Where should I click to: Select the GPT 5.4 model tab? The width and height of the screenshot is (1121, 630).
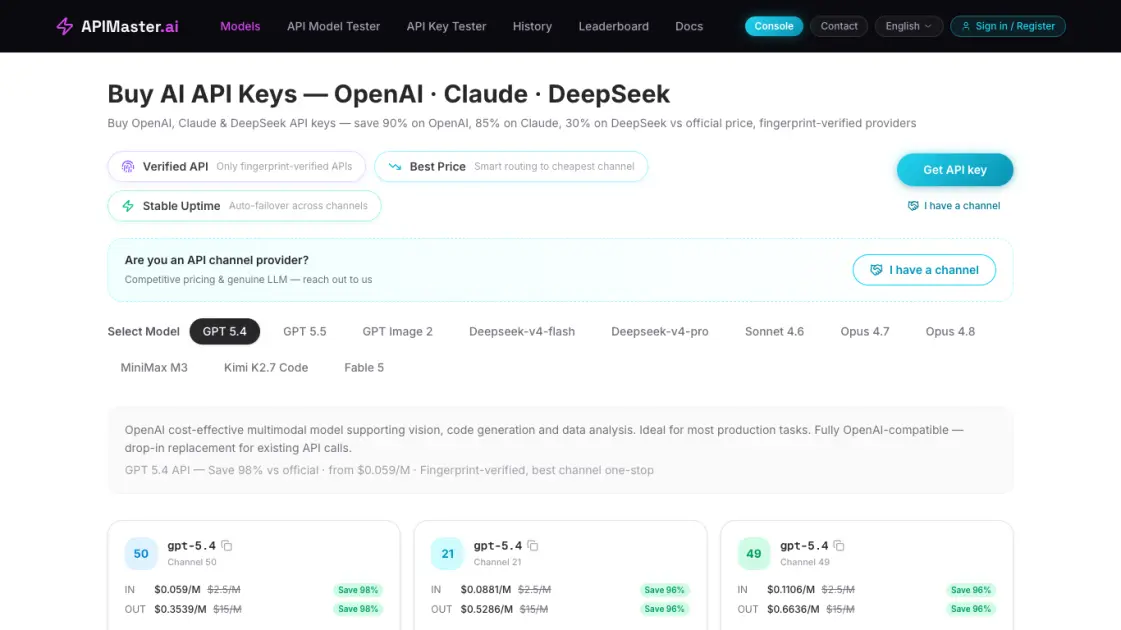pyautogui.click(x=224, y=332)
